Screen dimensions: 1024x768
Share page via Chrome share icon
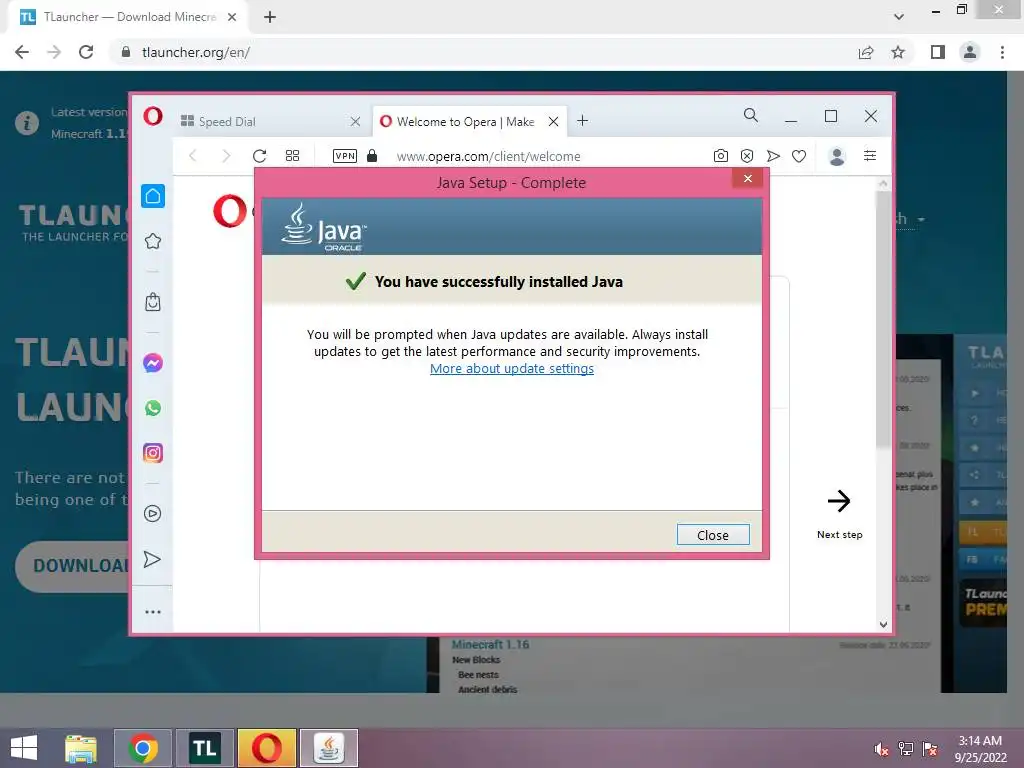[x=866, y=52]
